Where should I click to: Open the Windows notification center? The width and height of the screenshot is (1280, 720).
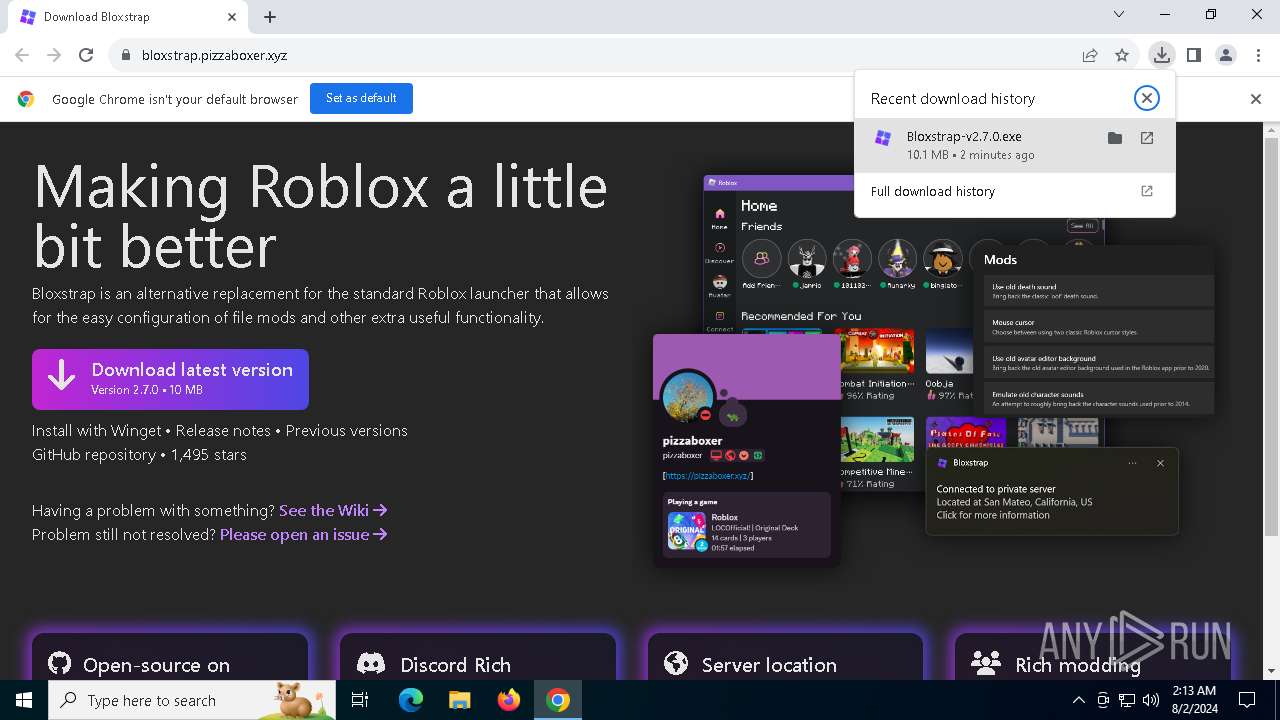point(1247,700)
